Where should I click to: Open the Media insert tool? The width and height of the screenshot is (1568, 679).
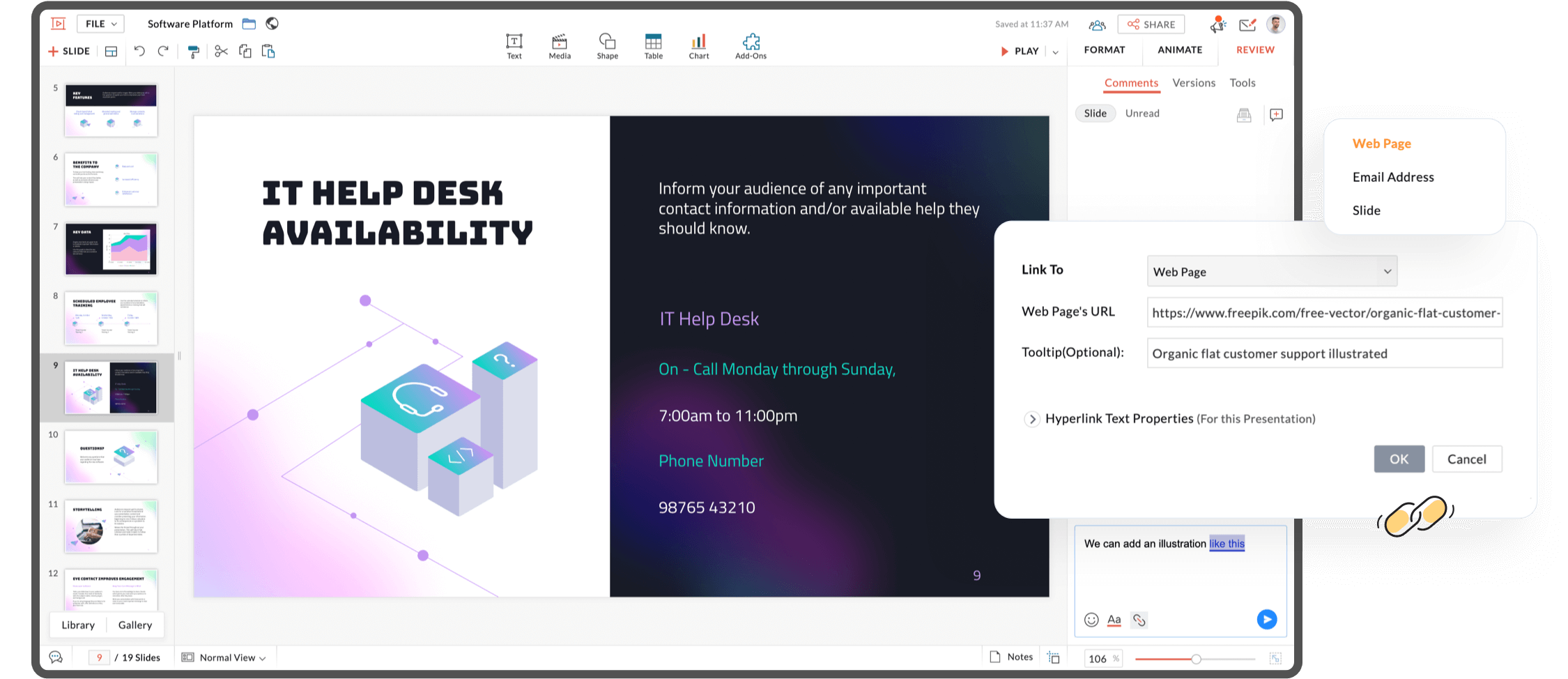click(559, 46)
